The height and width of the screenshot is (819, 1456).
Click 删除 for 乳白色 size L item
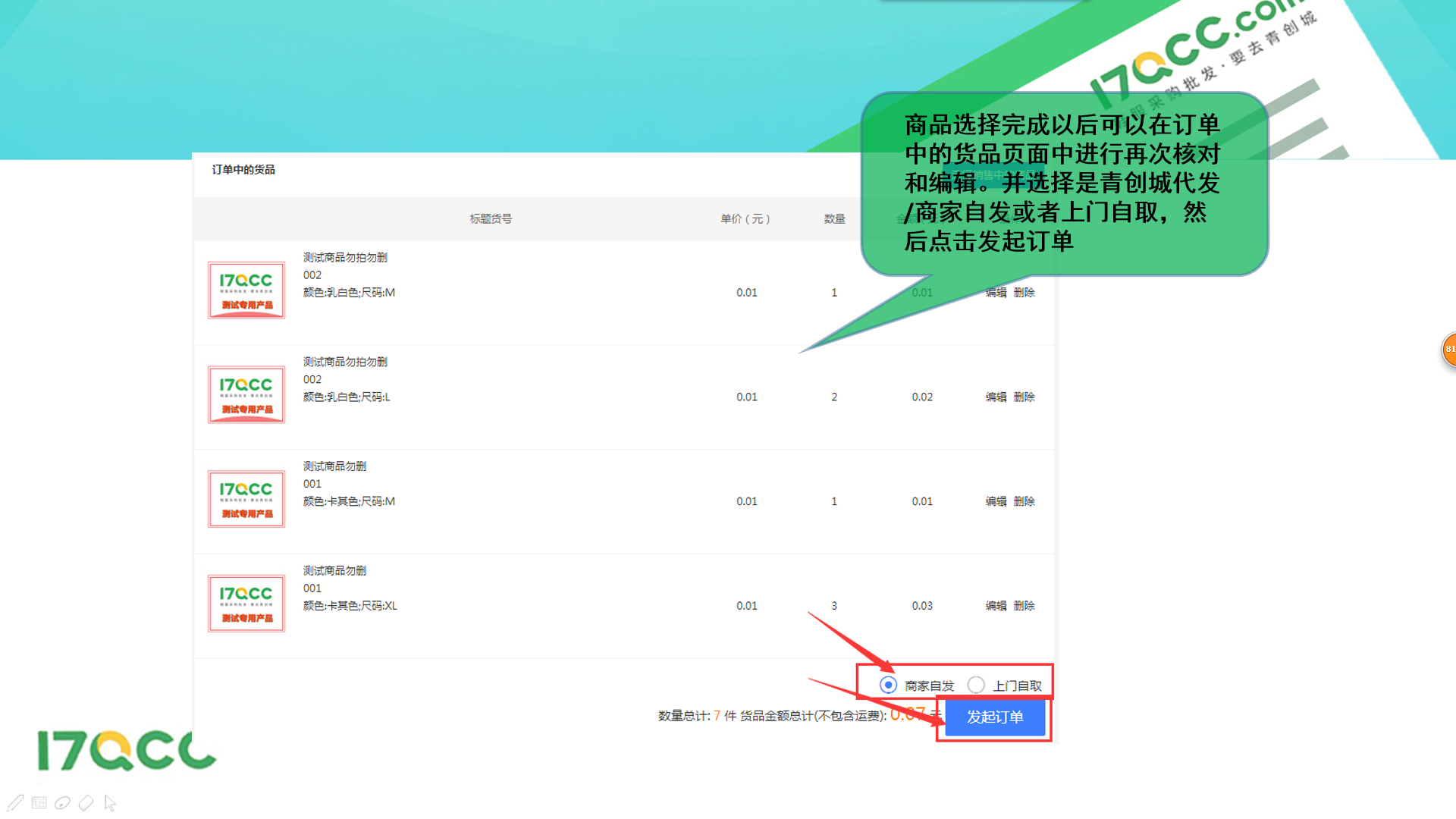click(1024, 397)
